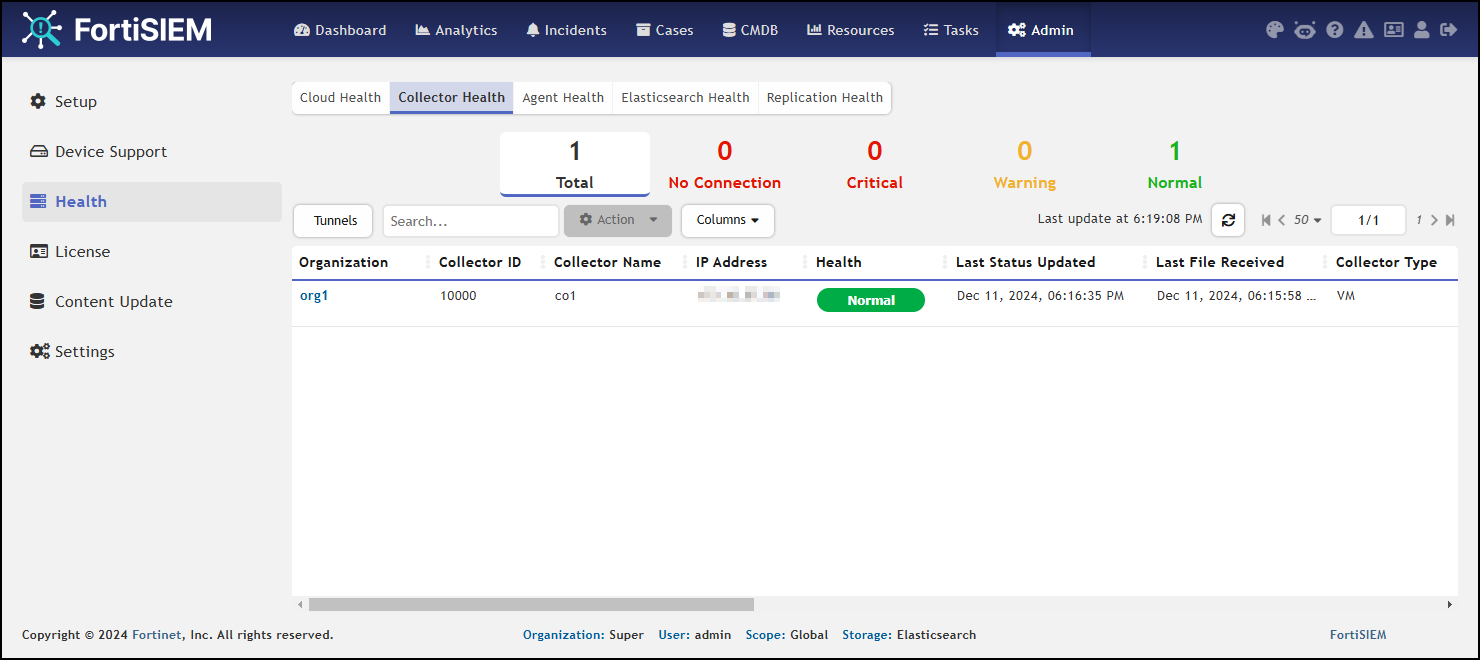The height and width of the screenshot is (660, 1480).
Task: Sort by the Collector Name column
Action: (x=607, y=262)
